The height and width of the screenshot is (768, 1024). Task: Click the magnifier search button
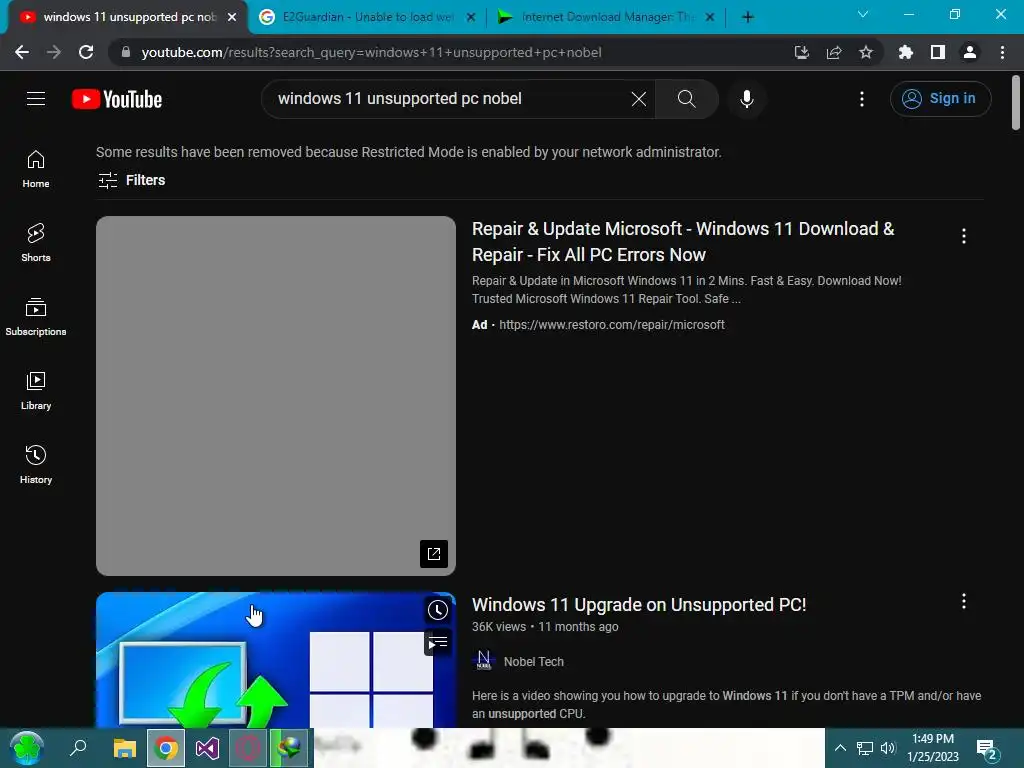pyautogui.click(x=686, y=99)
